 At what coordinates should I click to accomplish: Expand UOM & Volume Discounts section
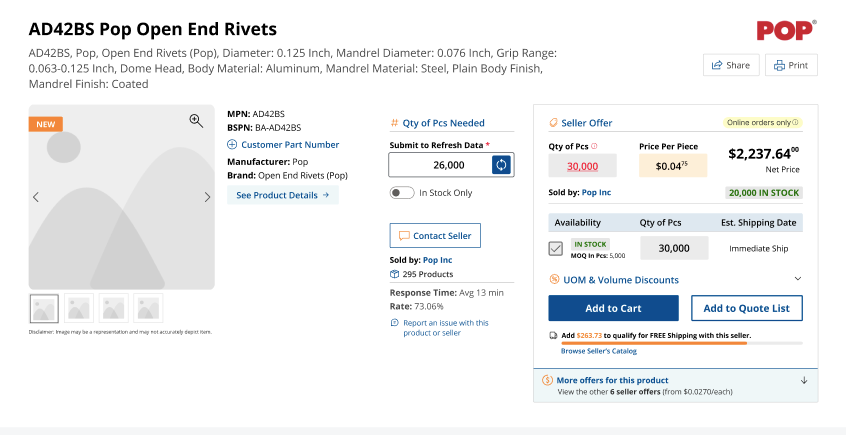click(797, 279)
